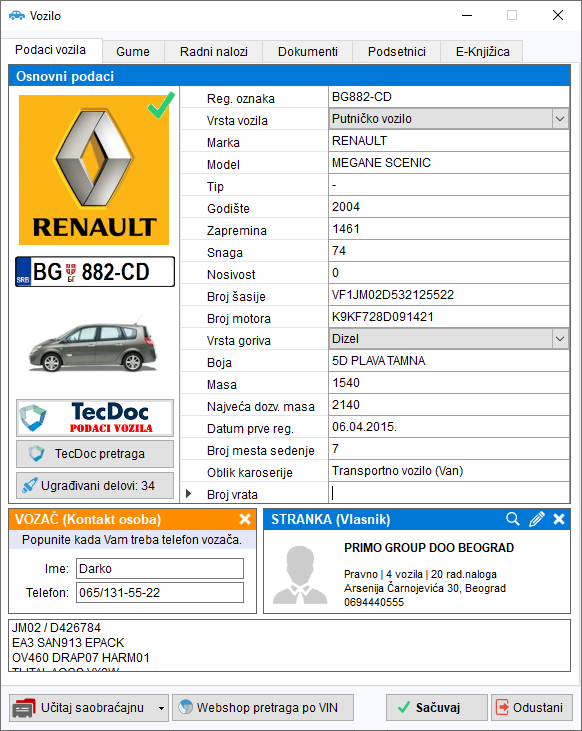Click the Nosivost field

[x=449, y=273]
